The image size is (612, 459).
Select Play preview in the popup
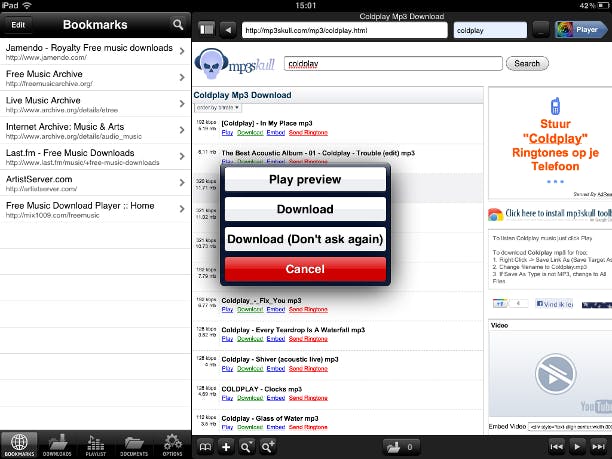tap(305, 179)
